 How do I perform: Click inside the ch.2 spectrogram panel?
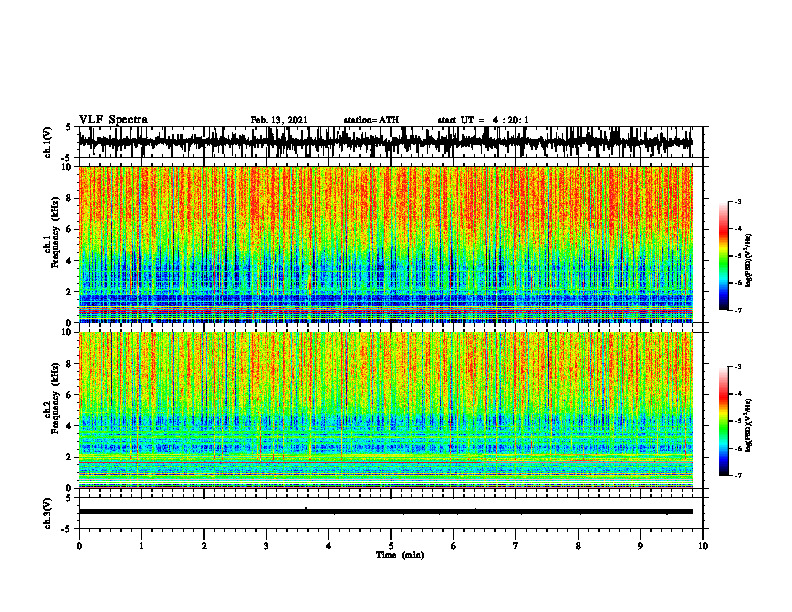[385, 410]
